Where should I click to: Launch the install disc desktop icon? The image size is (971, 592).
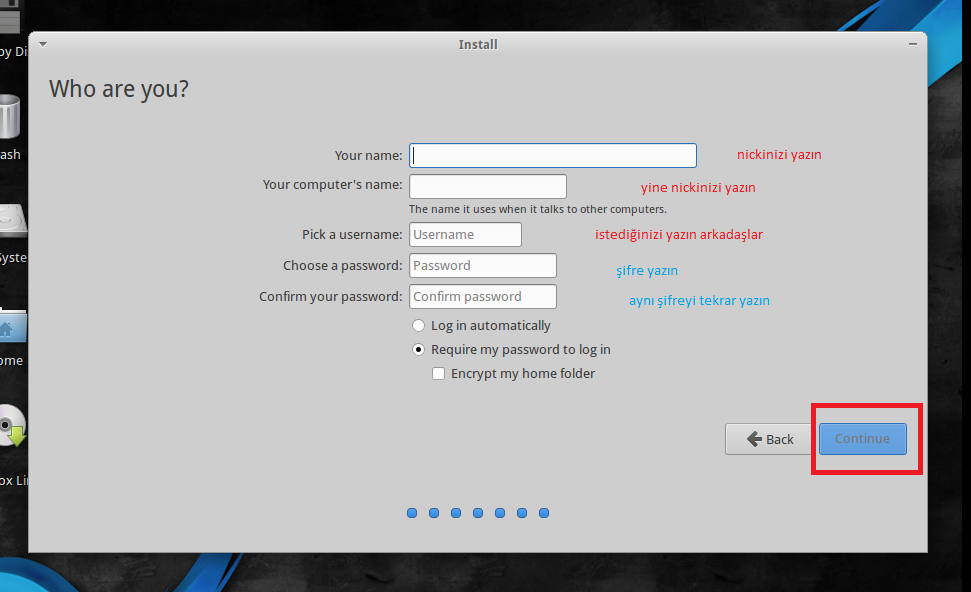12,425
